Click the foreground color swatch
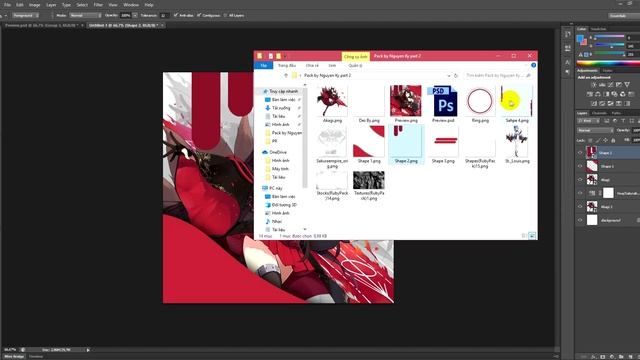This screenshot has height=360, width=640. pyautogui.click(x=579, y=38)
